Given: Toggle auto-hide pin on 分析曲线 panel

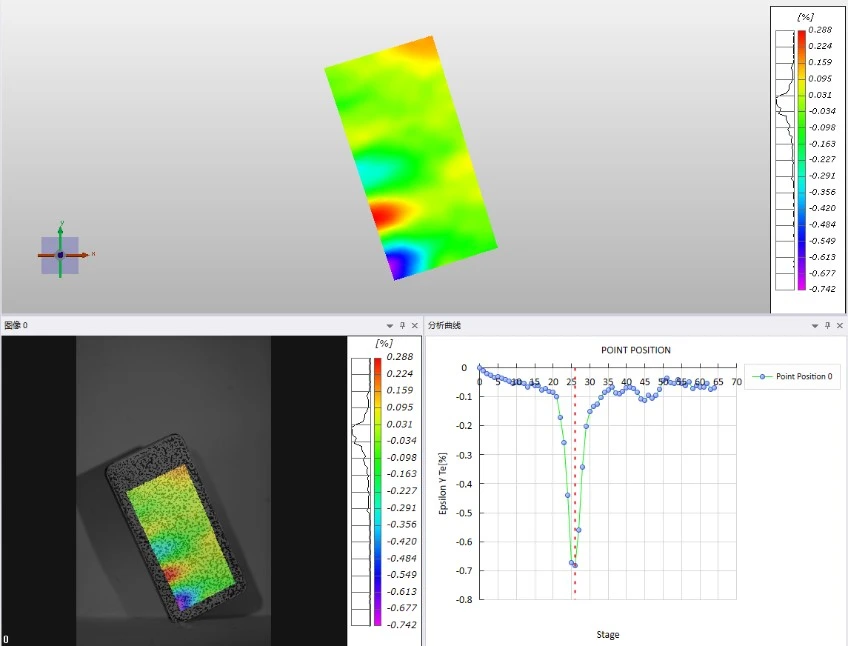Looking at the screenshot, I should [x=827, y=326].
